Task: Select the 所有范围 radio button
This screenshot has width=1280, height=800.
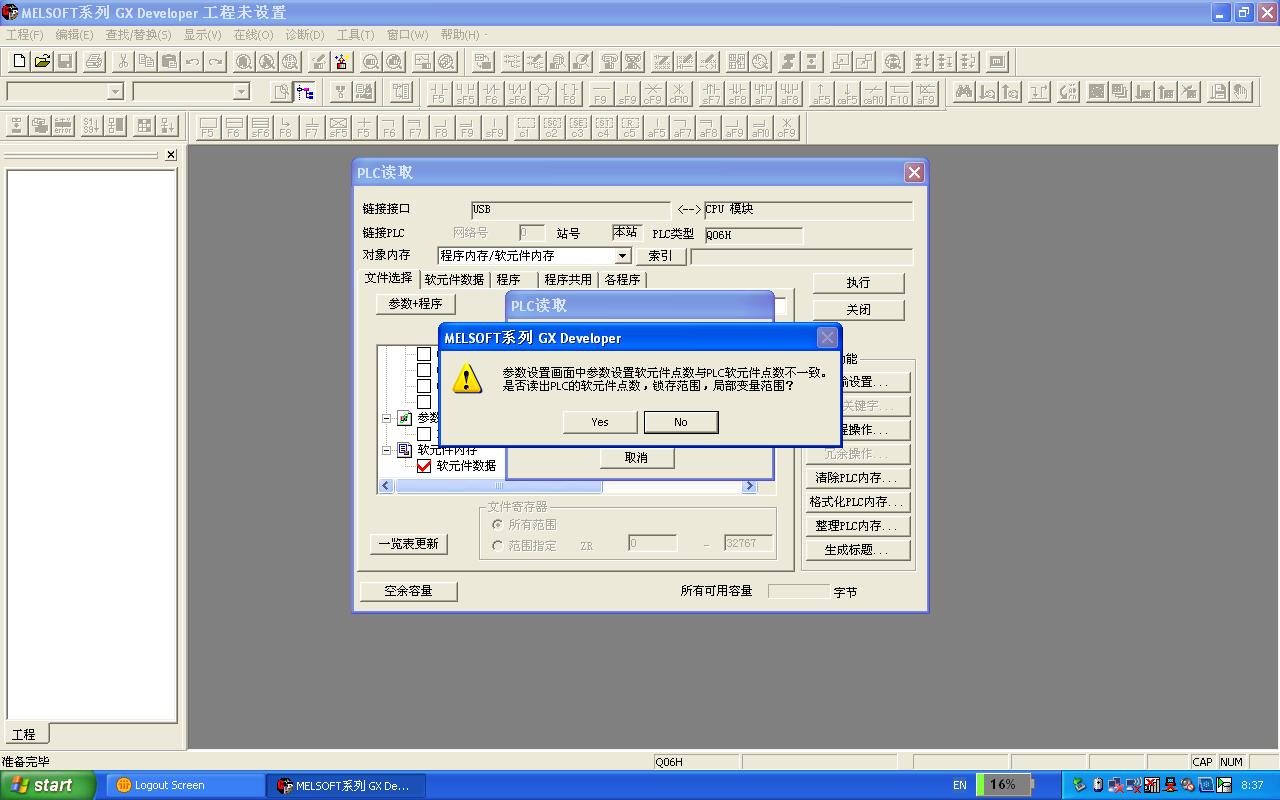Action: [497, 524]
